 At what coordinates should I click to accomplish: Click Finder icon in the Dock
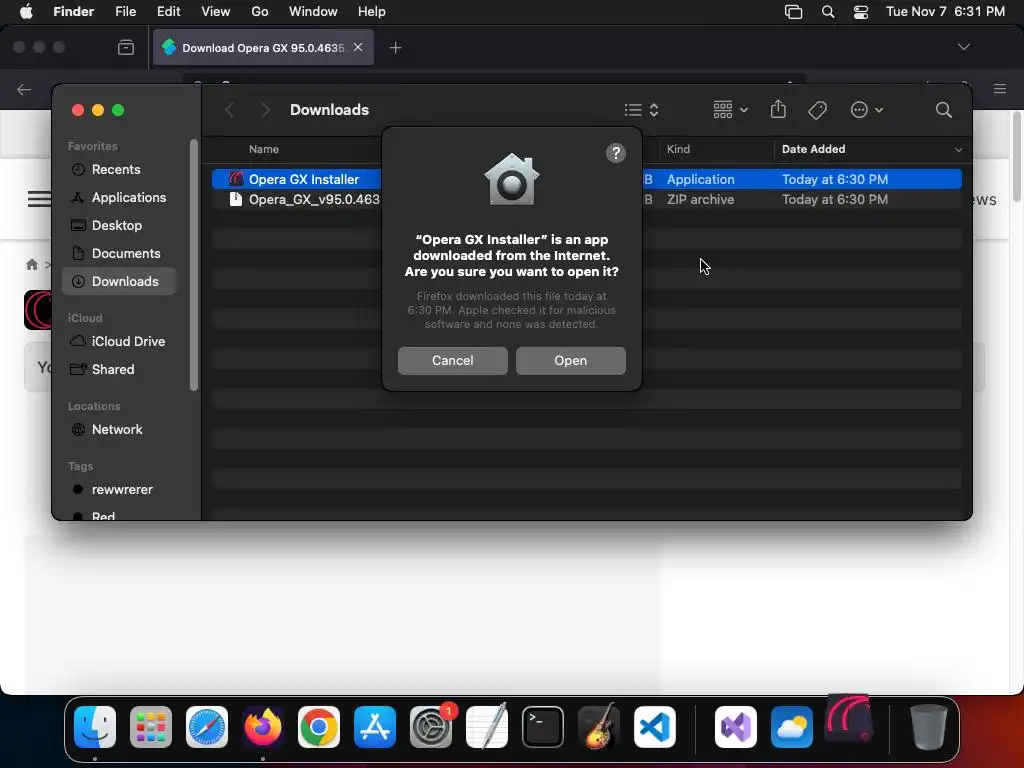[x=95, y=727]
